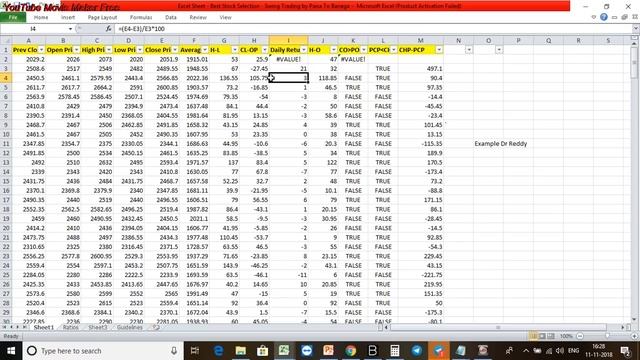Open the Average filter dropdown
Image resolution: width=640 pixels, height=360 pixels.
(205, 50)
